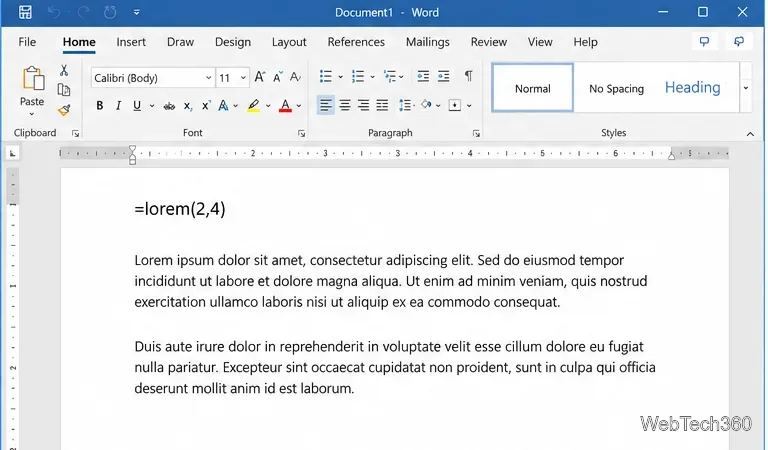Click the Redo arrow icon
This screenshot has height=450, width=768.
click(x=84, y=12)
